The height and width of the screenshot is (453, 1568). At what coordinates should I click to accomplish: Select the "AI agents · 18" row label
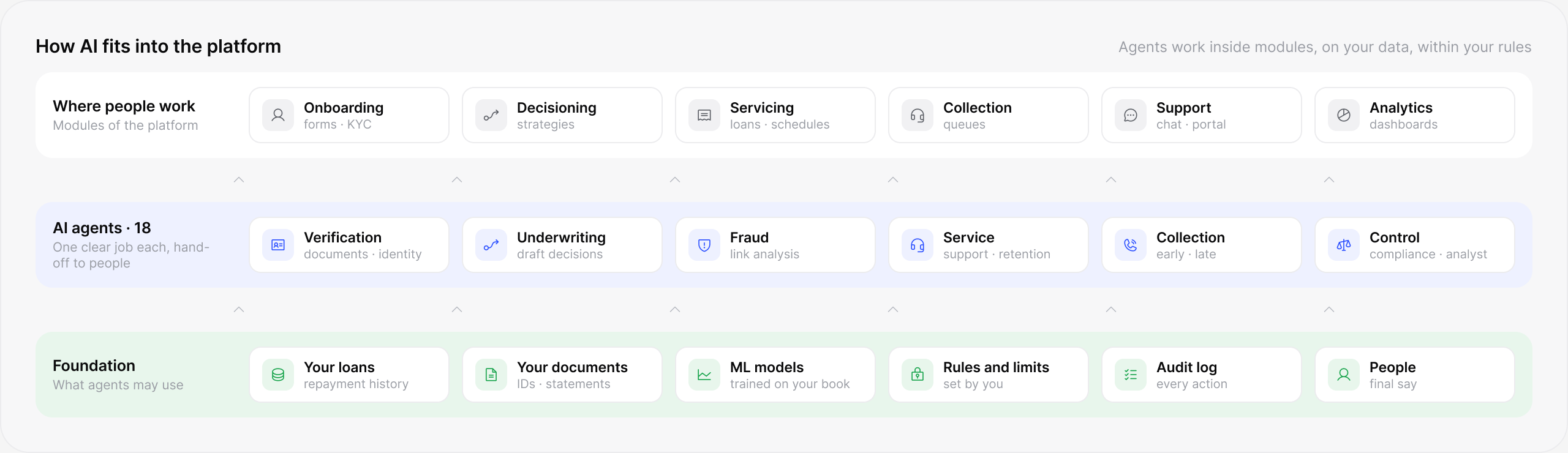click(102, 228)
